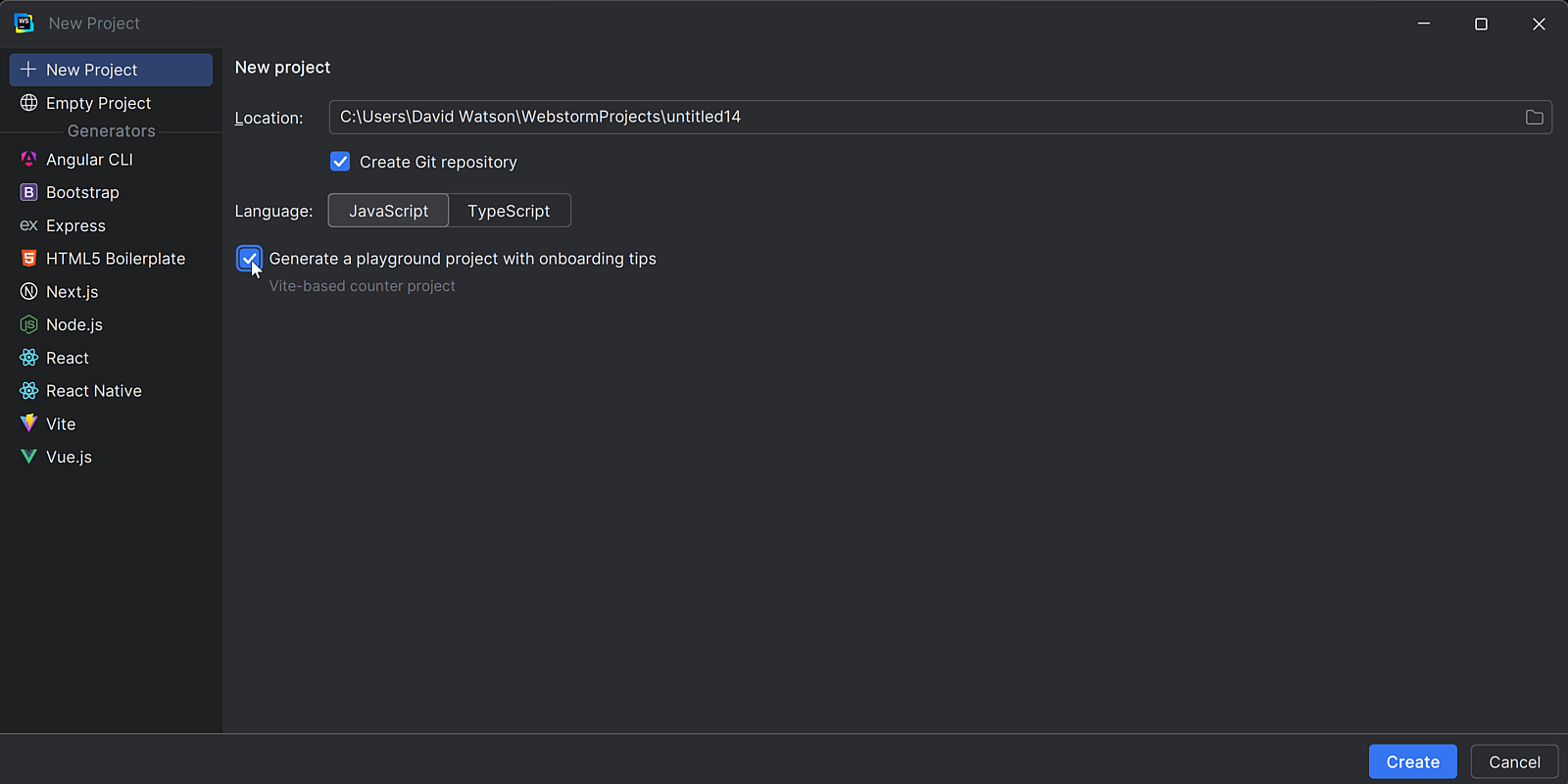Uncheck Create Git repository checkbox
Screen dimensions: 1568x784
click(x=340, y=162)
